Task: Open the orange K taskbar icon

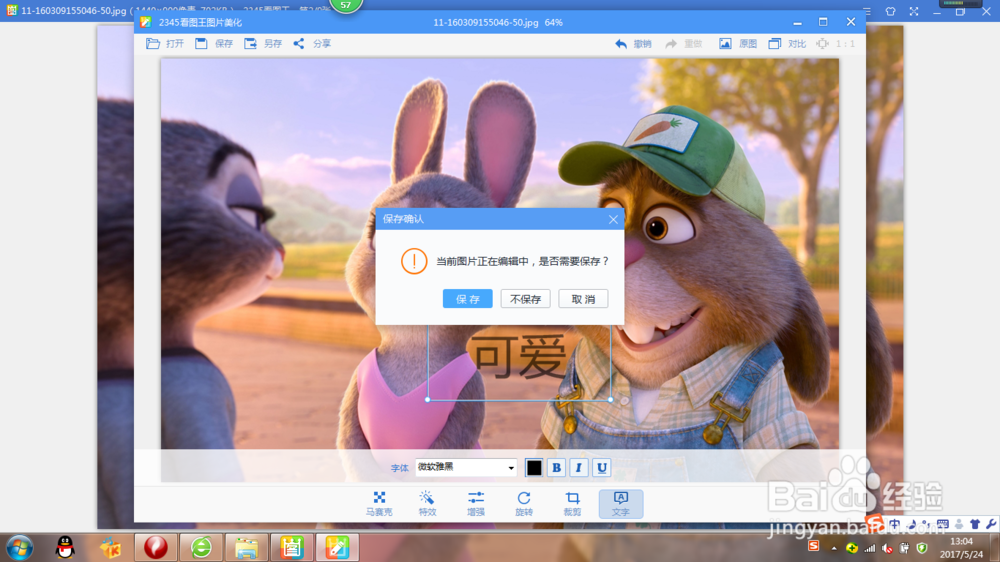Action: (110, 547)
